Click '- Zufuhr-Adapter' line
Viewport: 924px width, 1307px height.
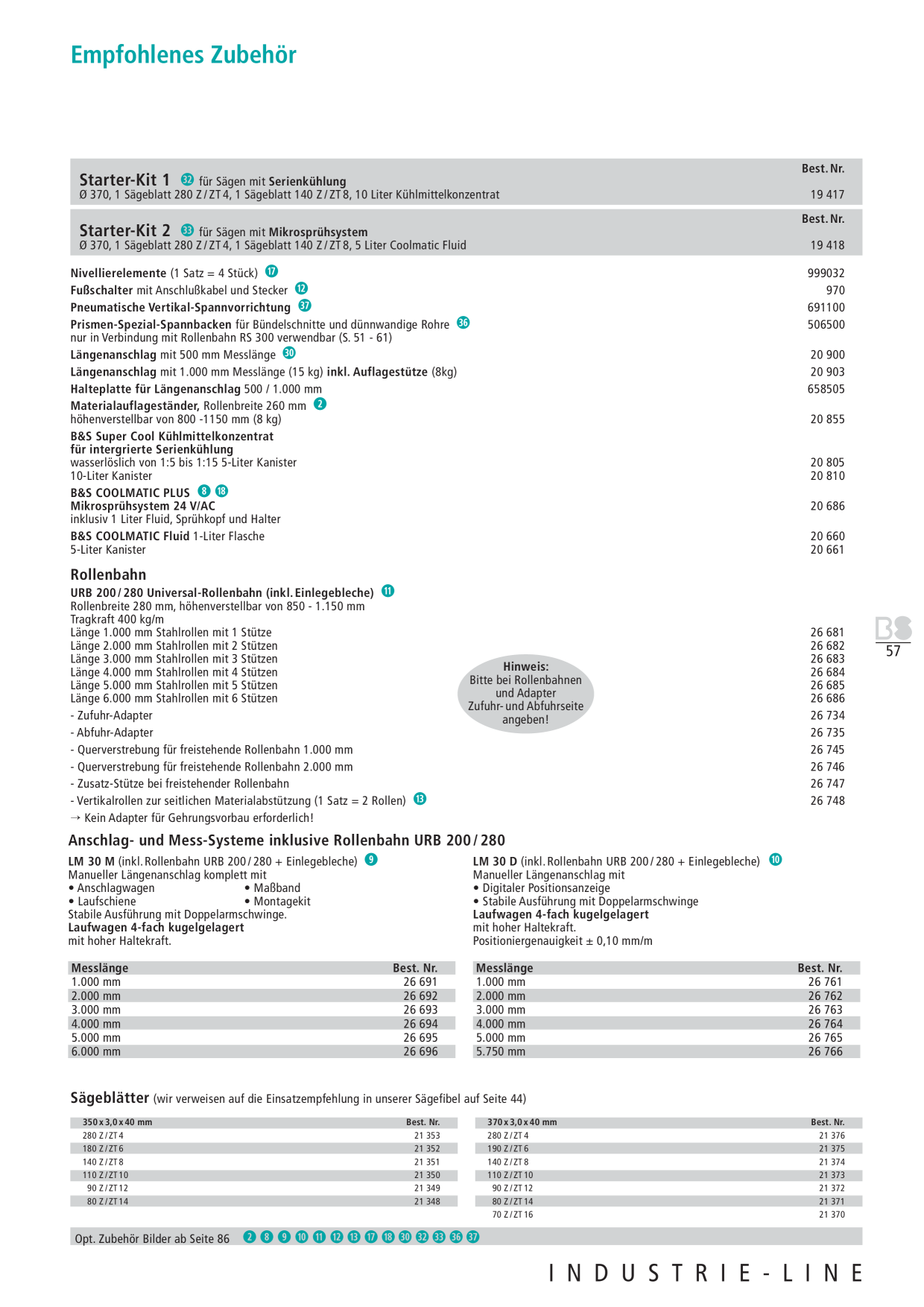tap(111, 716)
